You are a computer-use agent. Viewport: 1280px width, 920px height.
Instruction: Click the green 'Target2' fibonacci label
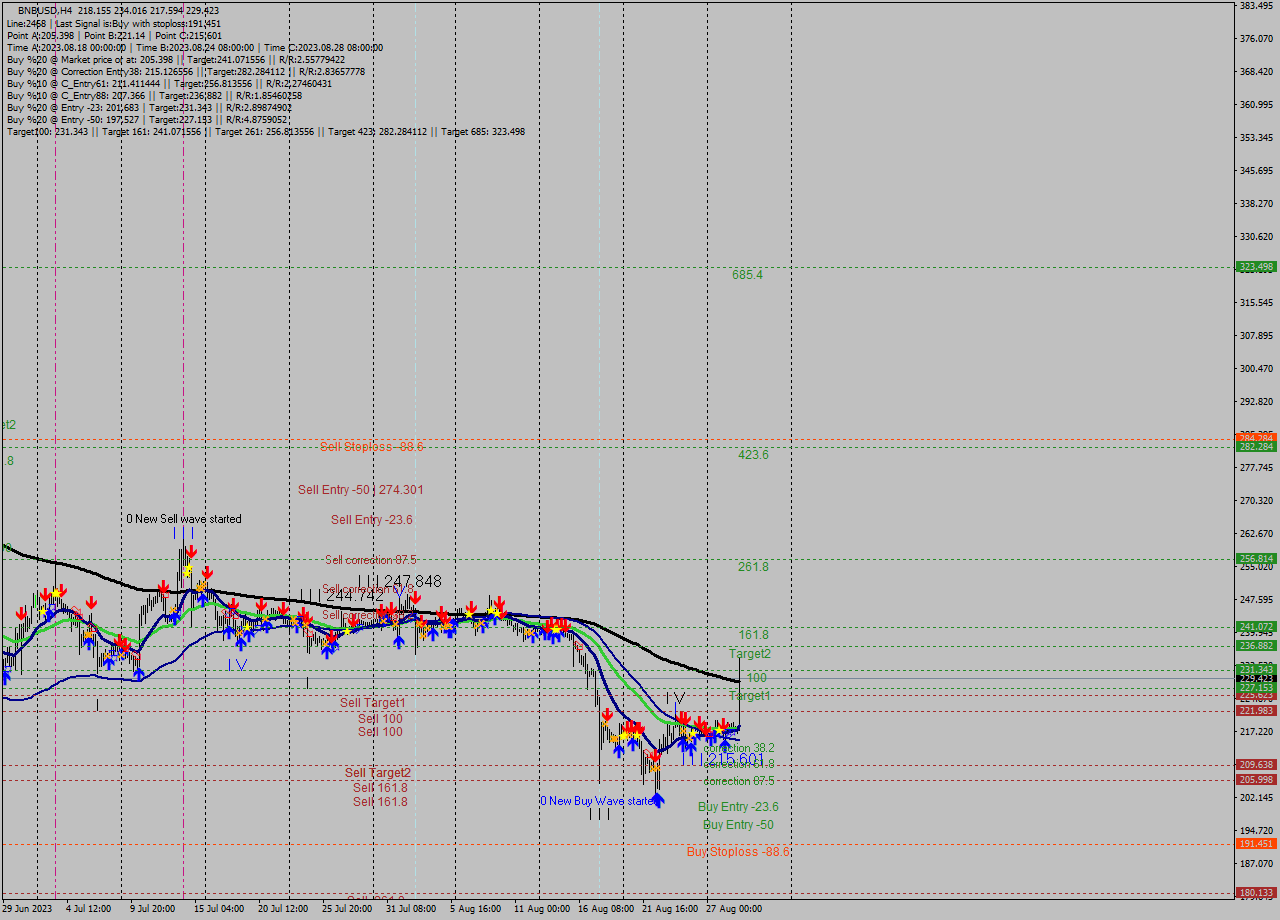(x=751, y=653)
